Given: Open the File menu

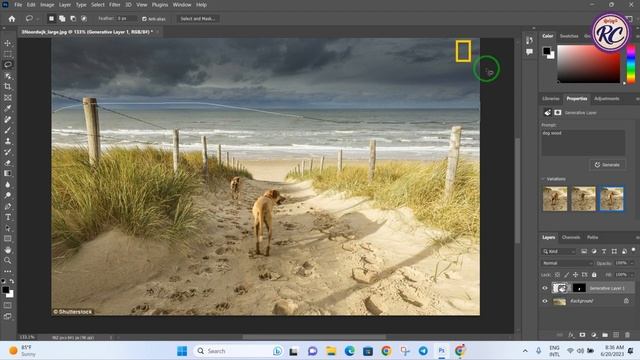Looking at the screenshot, I should coord(18,5).
